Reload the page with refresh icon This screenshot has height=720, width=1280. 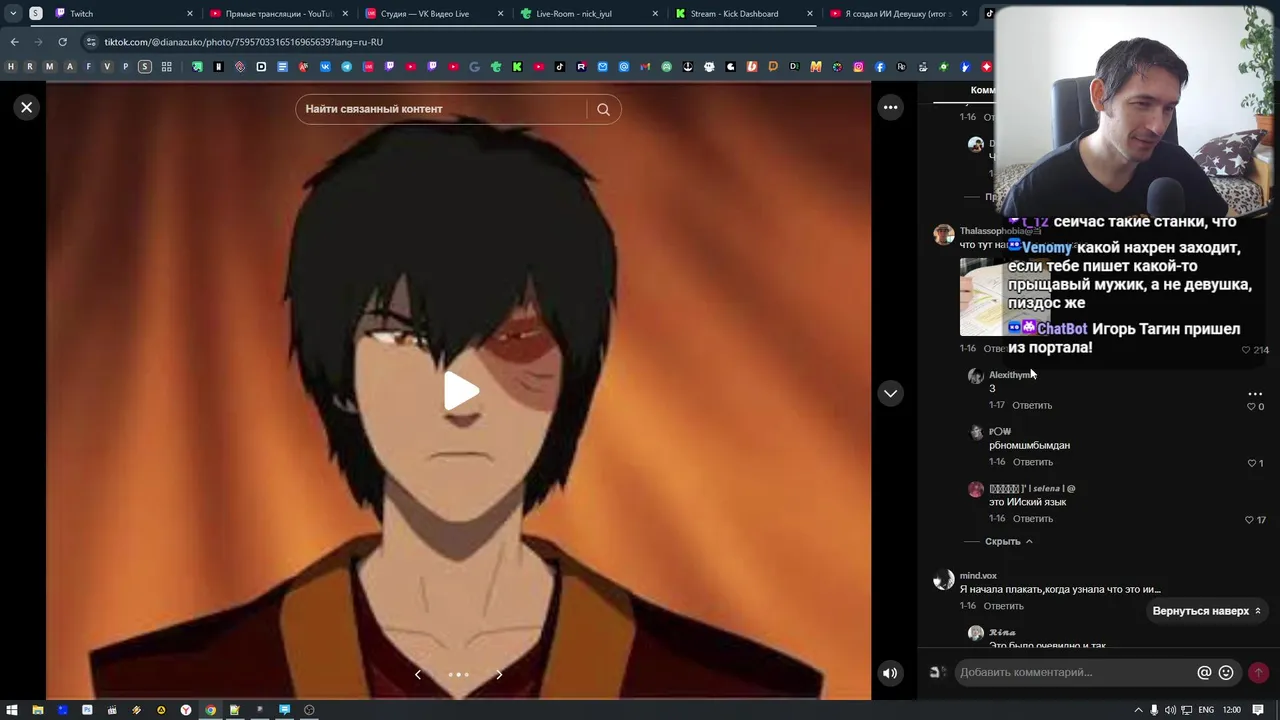62,42
